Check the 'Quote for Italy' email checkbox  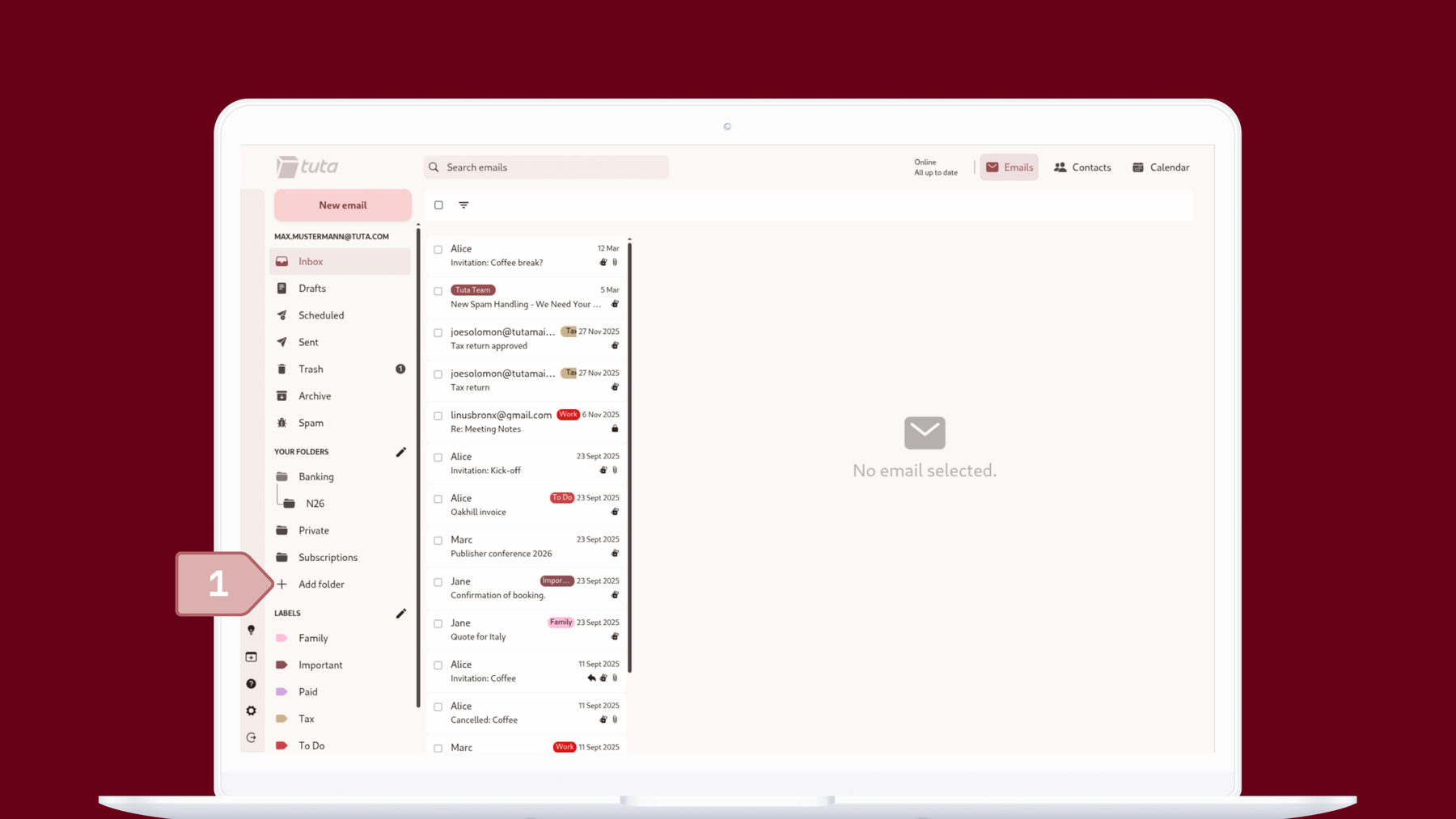click(x=438, y=624)
